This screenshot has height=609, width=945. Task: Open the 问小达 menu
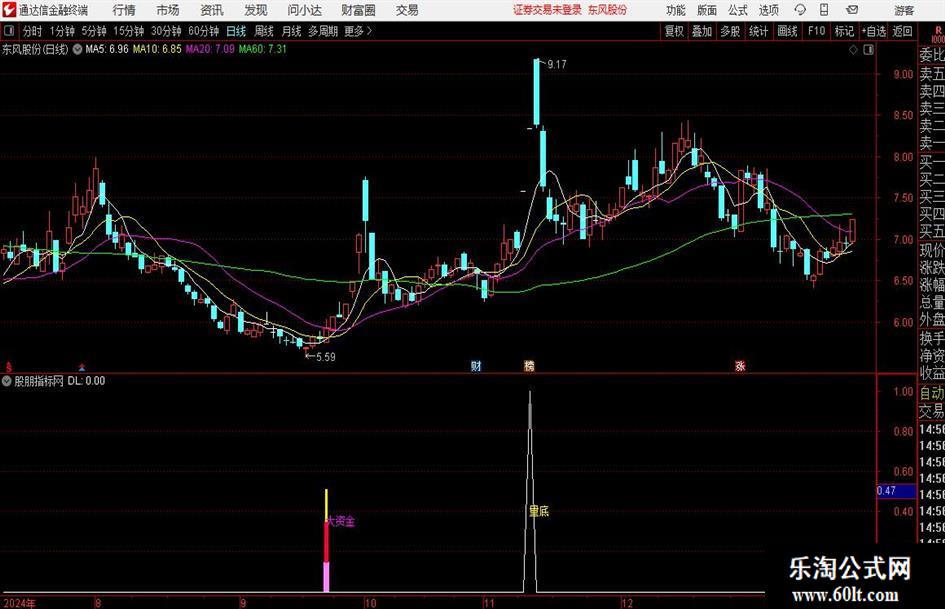[304, 10]
